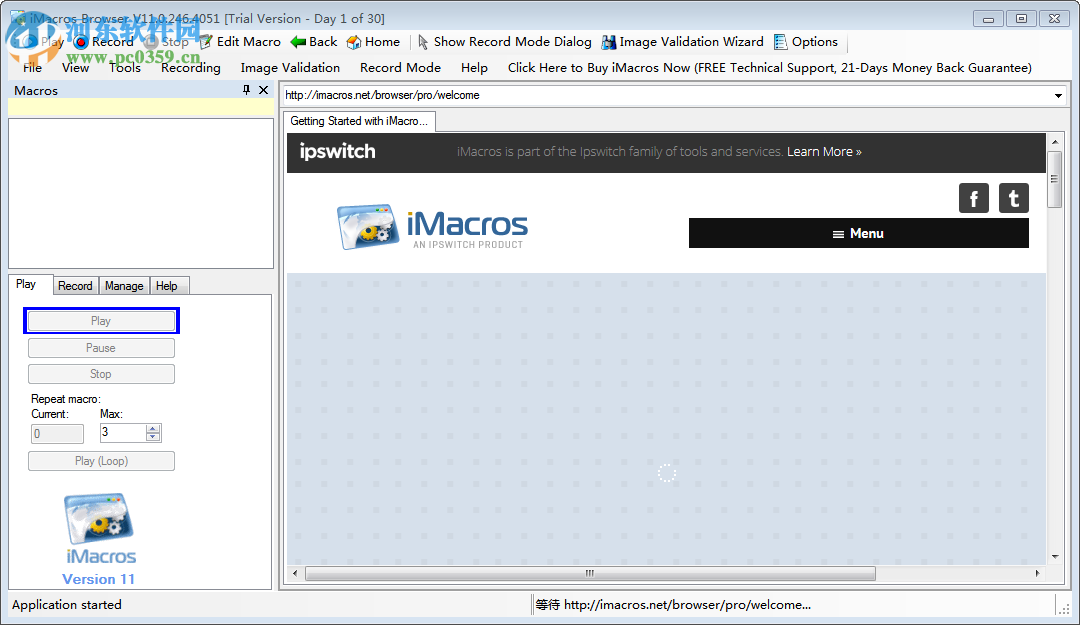
Task: Open the Learn More link
Action: (x=824, y=152)
